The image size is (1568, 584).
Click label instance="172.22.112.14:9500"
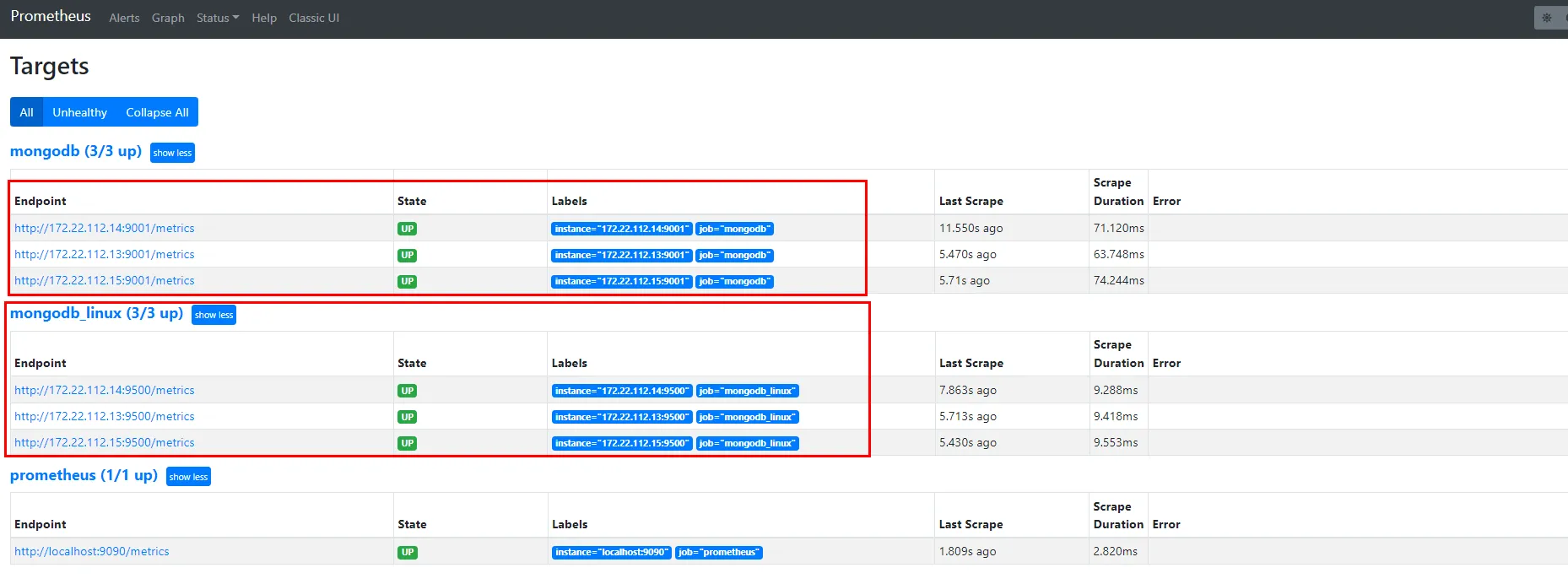[x=622, y=391]
